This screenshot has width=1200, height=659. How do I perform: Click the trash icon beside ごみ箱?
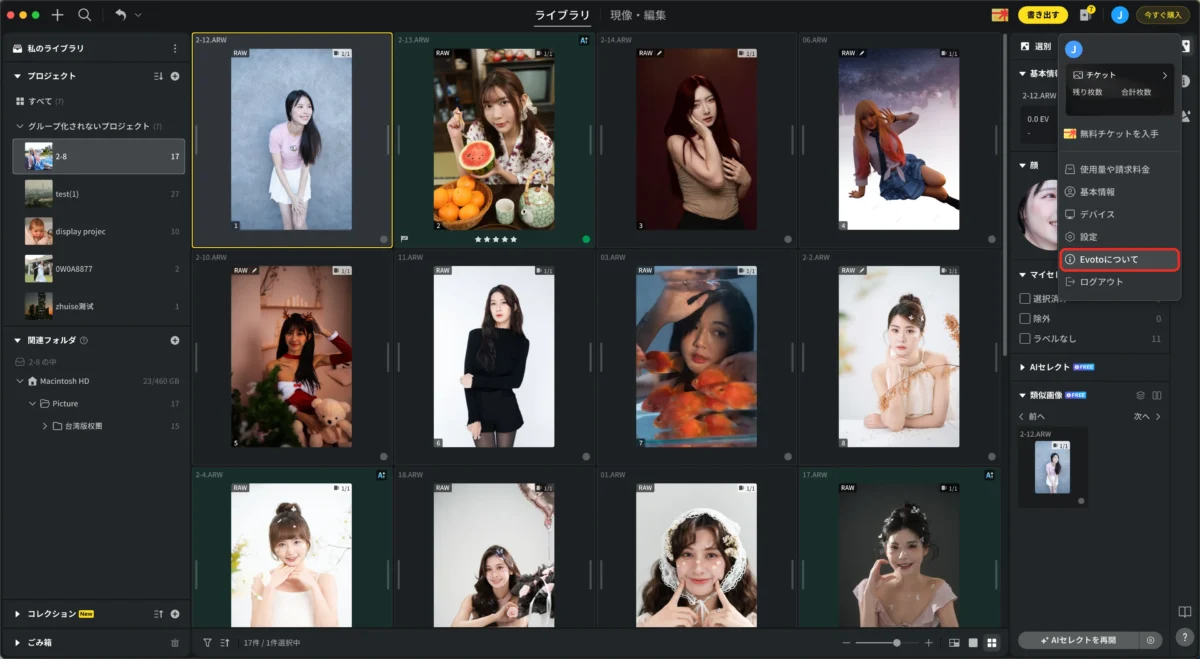(175, 643)
